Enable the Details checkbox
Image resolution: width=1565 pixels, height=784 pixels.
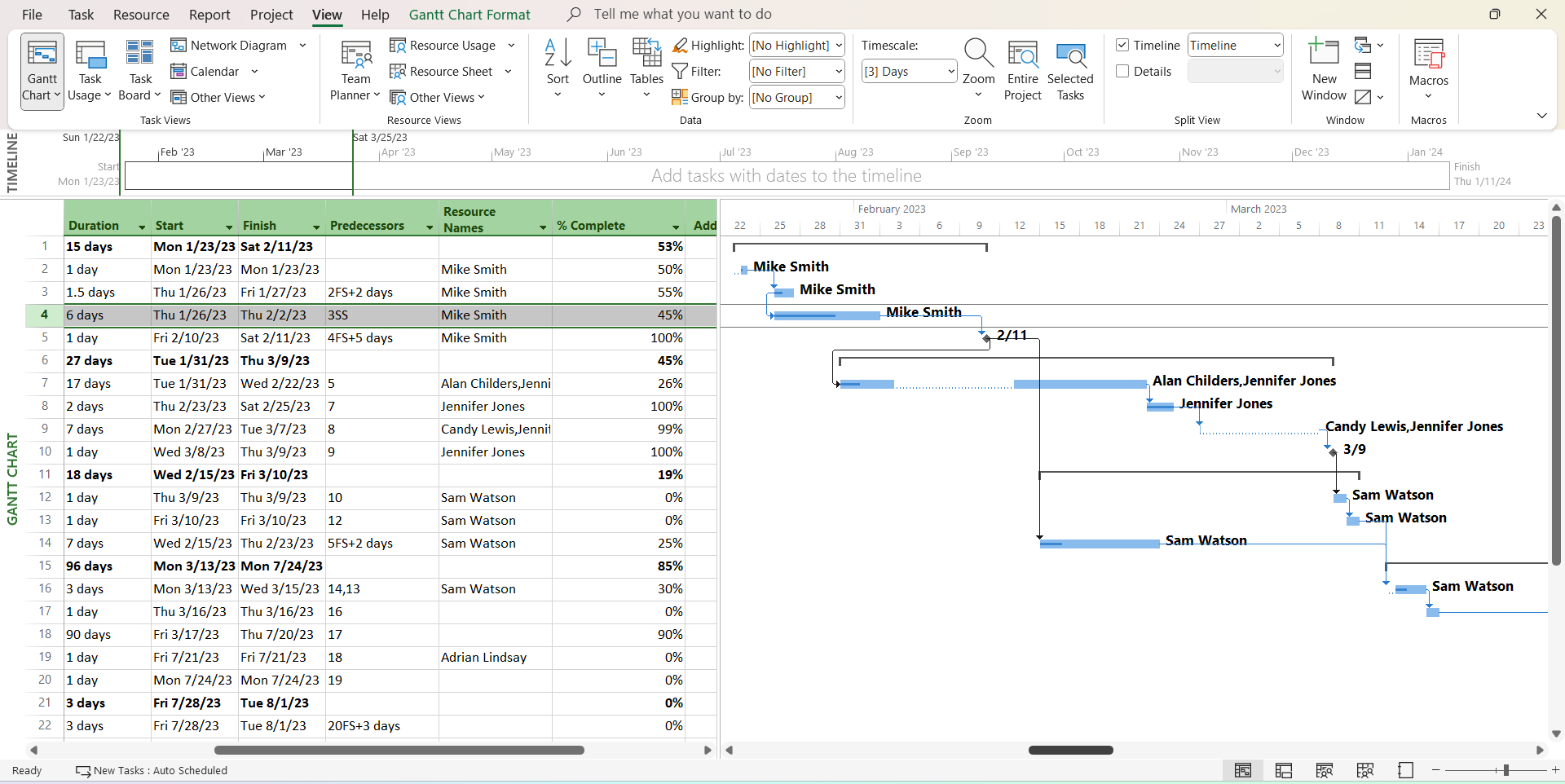(x=1123, y=71)
